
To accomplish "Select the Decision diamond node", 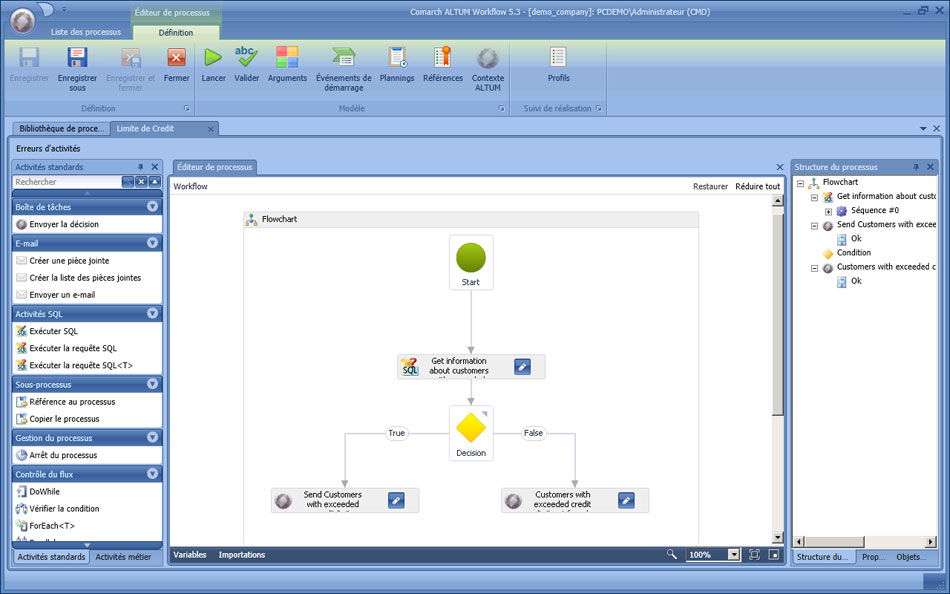I will [471, 433].
